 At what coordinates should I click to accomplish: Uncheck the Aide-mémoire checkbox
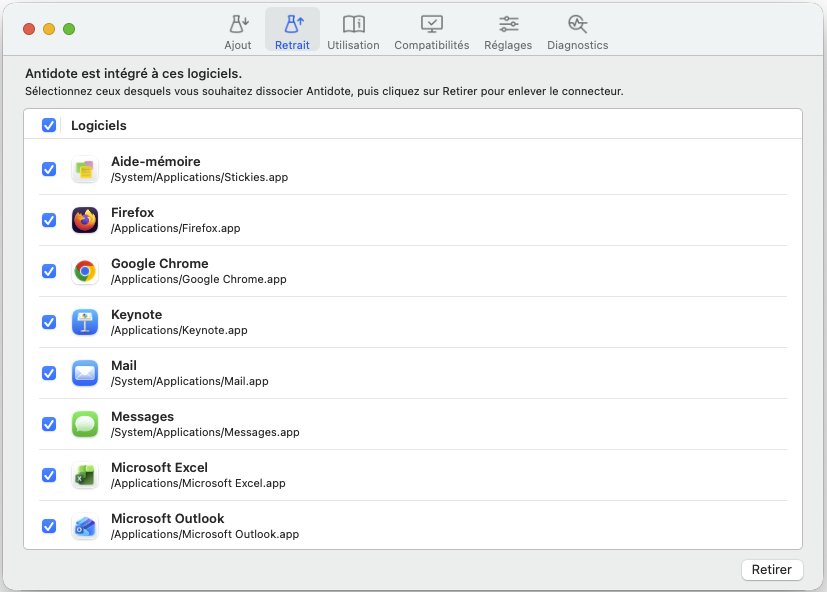49,169
